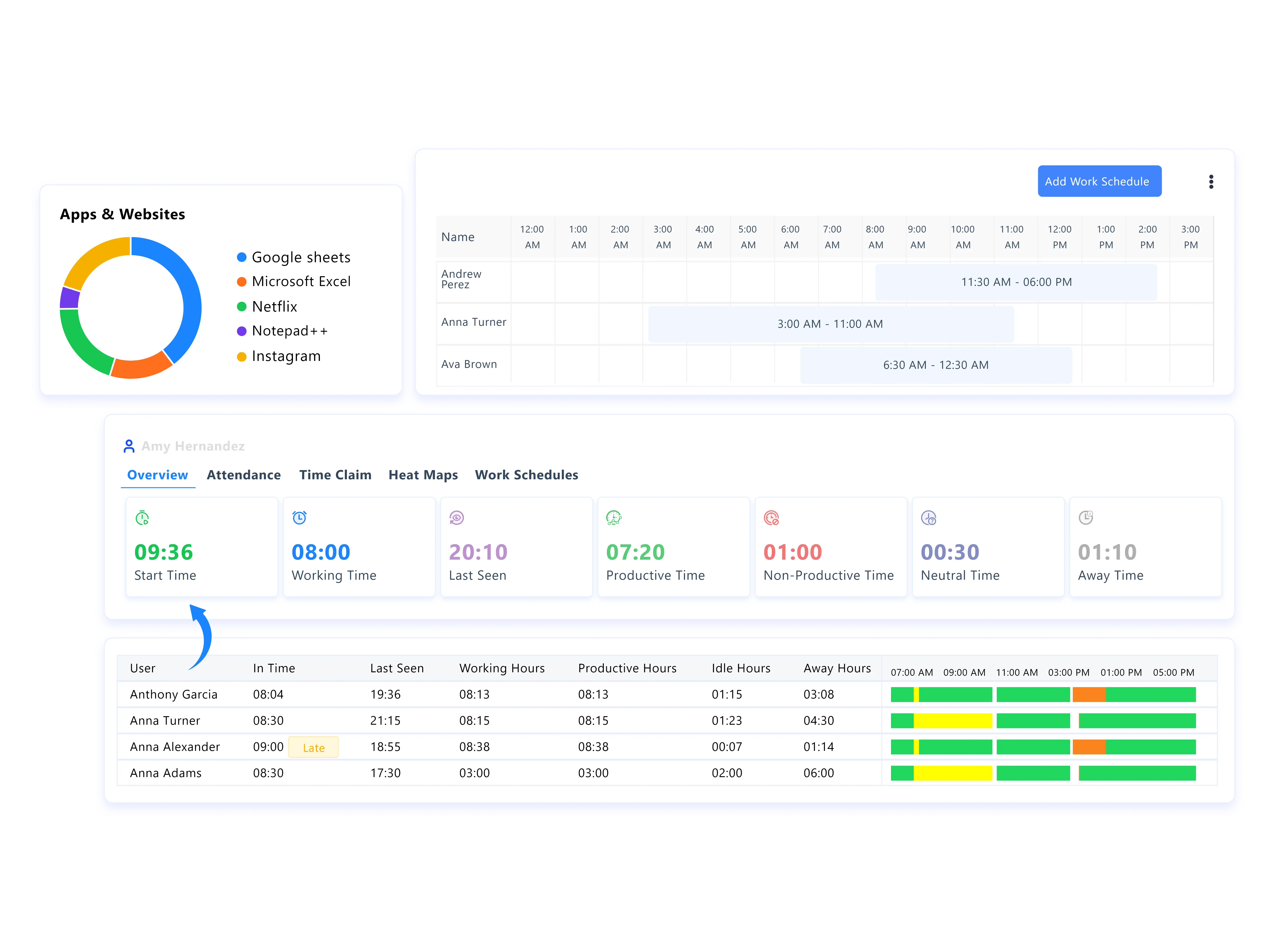Click the Last Seen eye icon
The image size is (1274, 952).
457,517
